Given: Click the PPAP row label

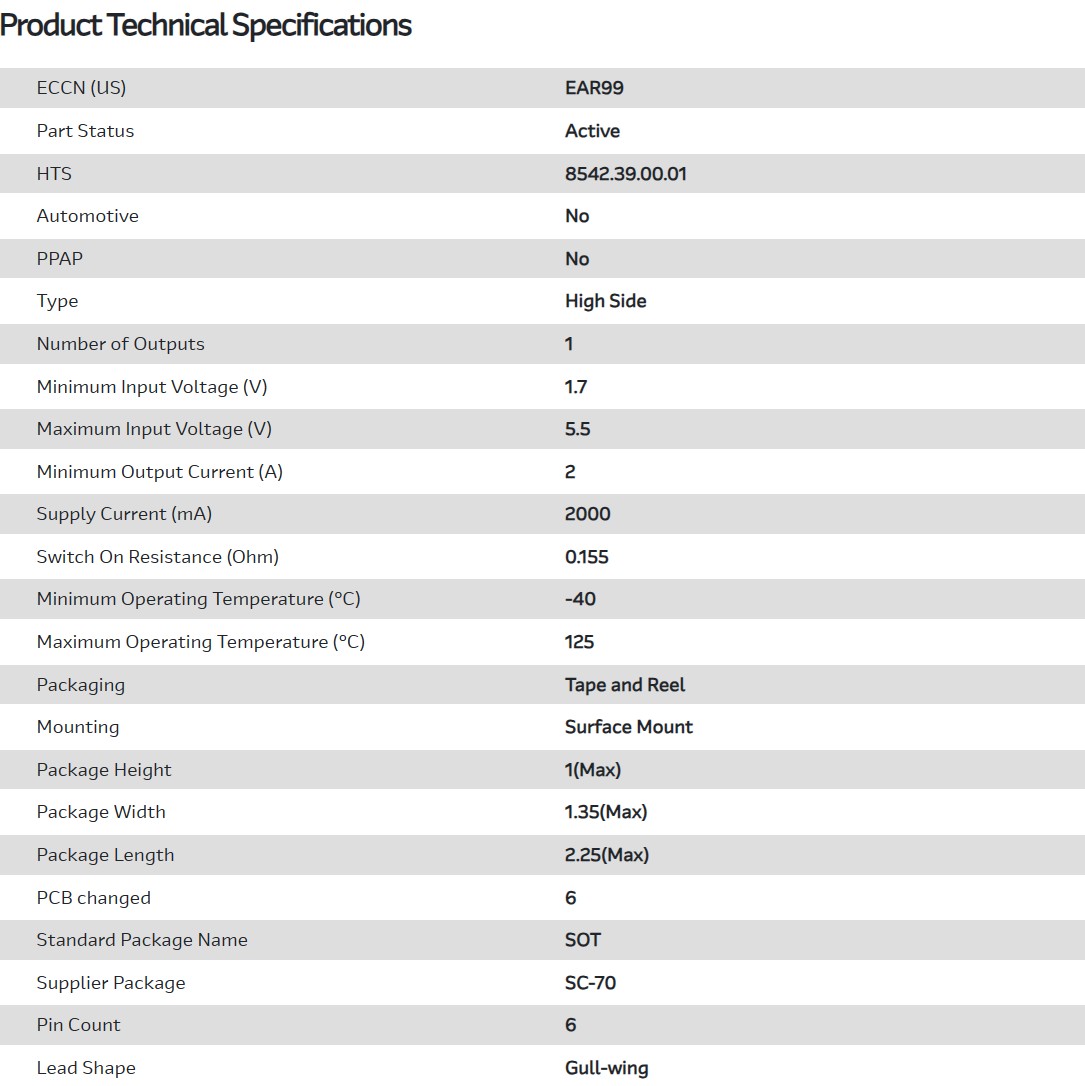Looking at the screenshot, I should pos(60,259).
